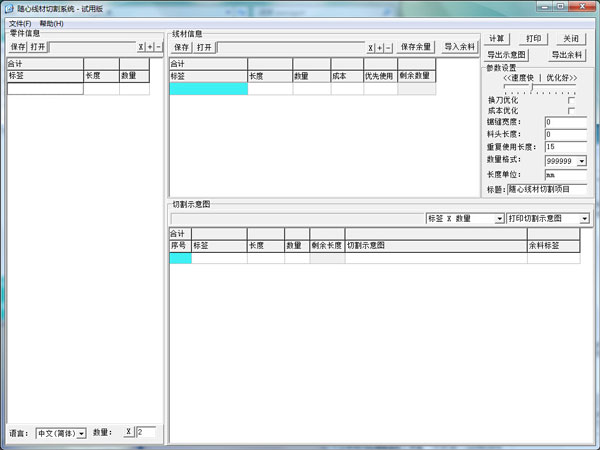Click the 料头长度 input field
The height and width of the screenshot is (450, 600).
click(566, 135)
